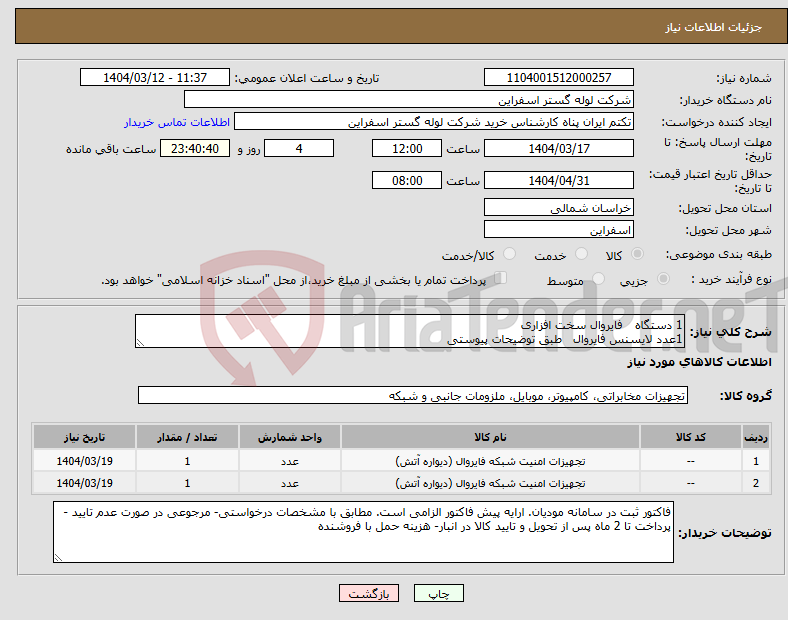Select the متوسط purchase type radio
This screenshot has height=620, width=788.
point(598,278)
